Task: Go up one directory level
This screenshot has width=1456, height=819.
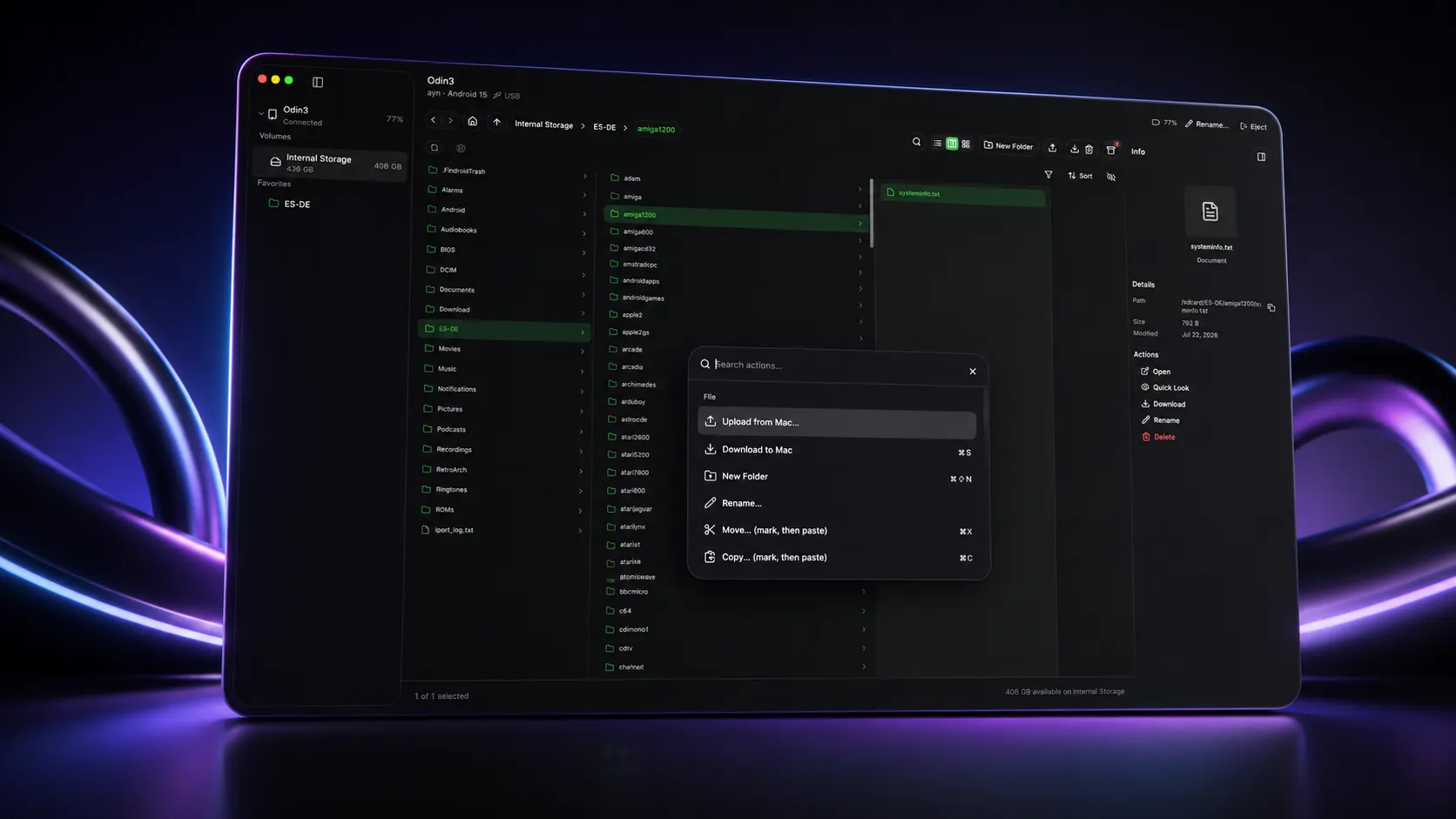Action: [496, 122]
